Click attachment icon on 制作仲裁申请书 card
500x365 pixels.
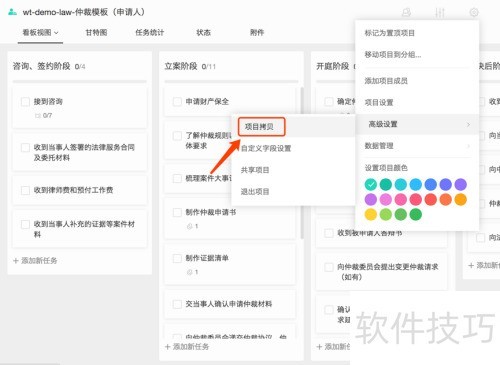(190, 226)
